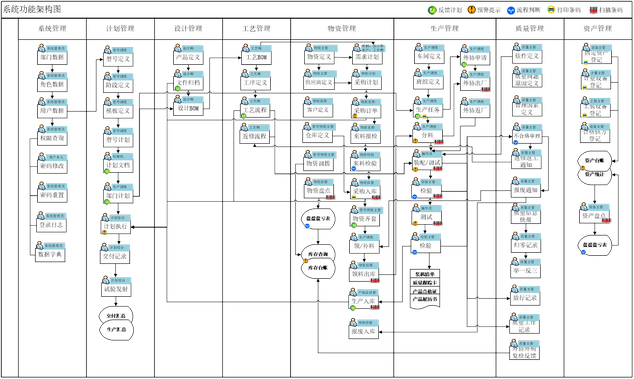This screenshot has width=634, height=379.
Task: Click the red 扫描条码 scanner icon
Action: click(x=593, y=10)
